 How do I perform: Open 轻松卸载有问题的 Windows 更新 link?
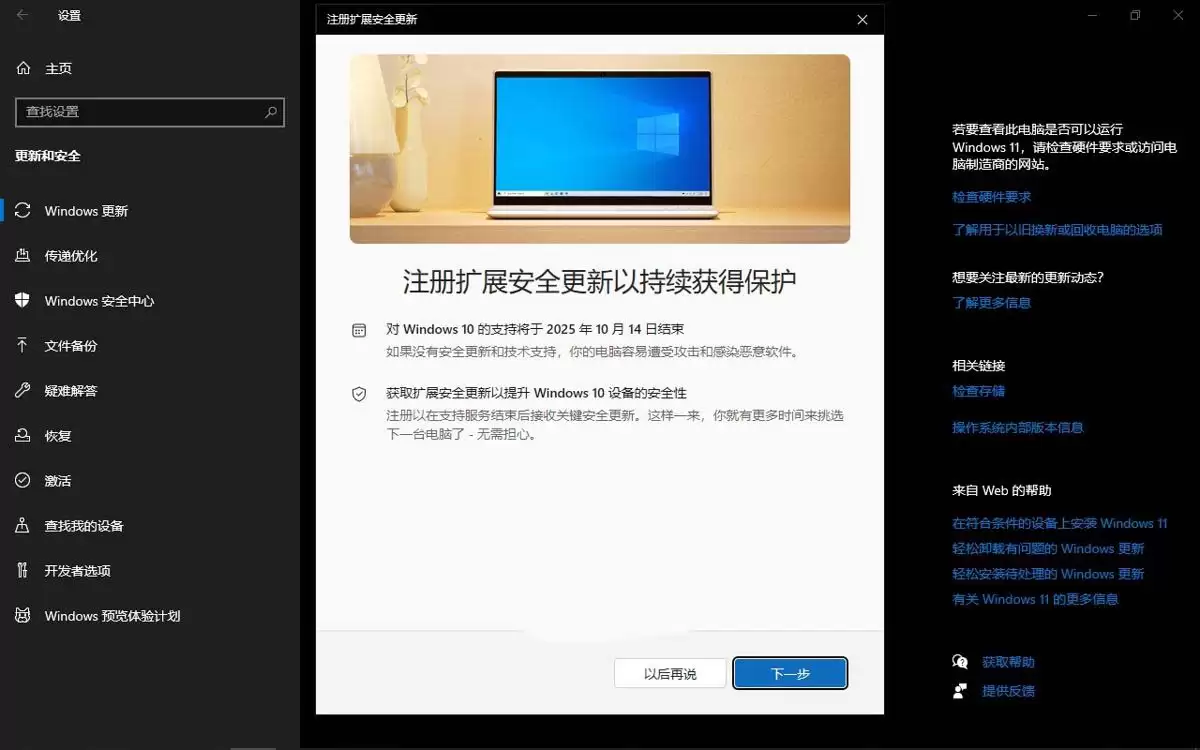tap(1048, 548)
